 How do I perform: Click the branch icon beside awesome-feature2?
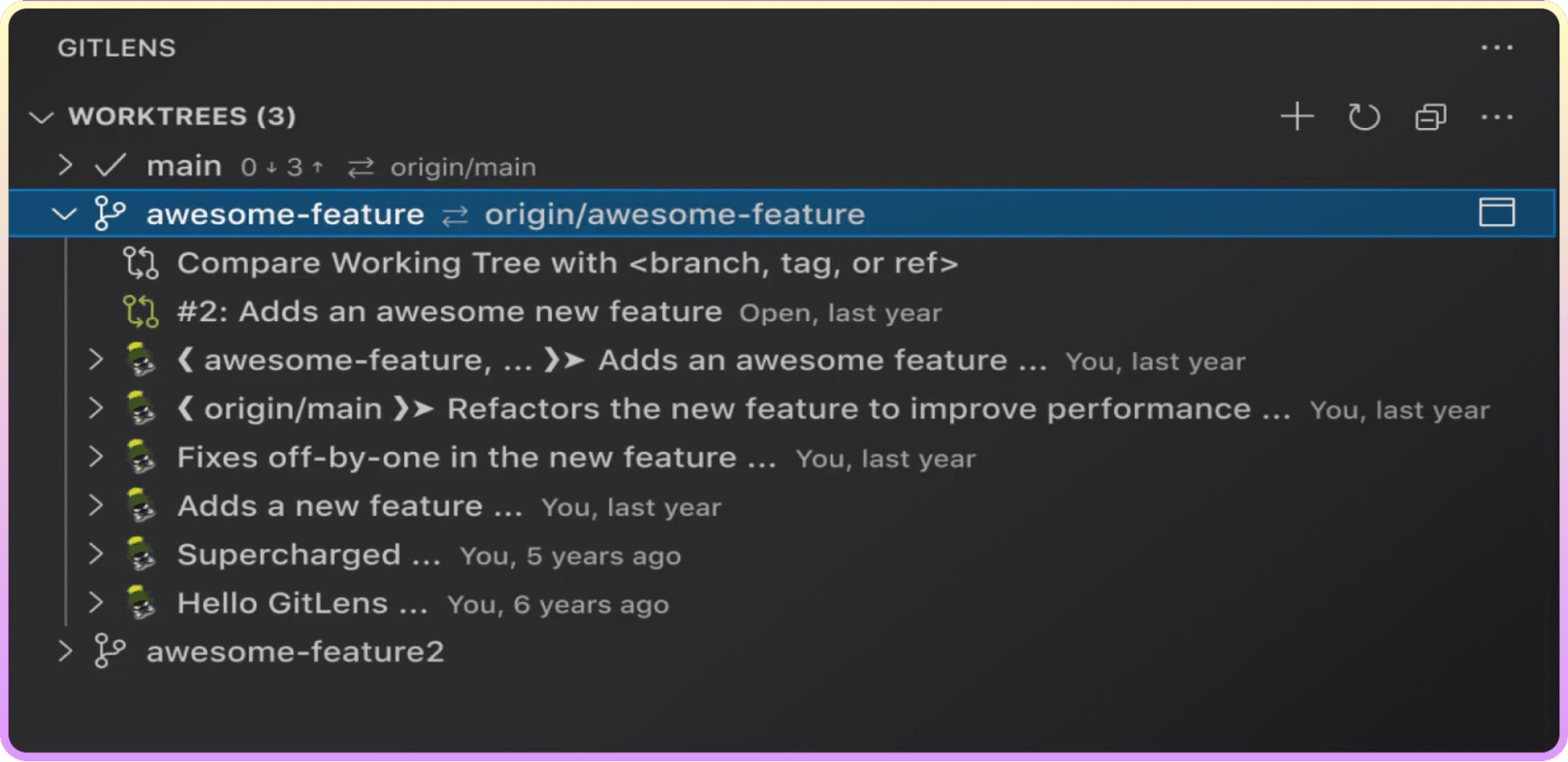[109, 651]
